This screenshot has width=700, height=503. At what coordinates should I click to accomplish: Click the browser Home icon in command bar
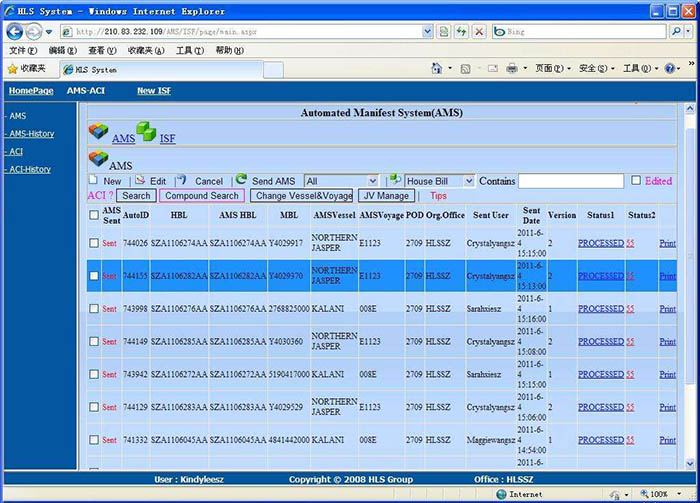[x=436, y=69]
